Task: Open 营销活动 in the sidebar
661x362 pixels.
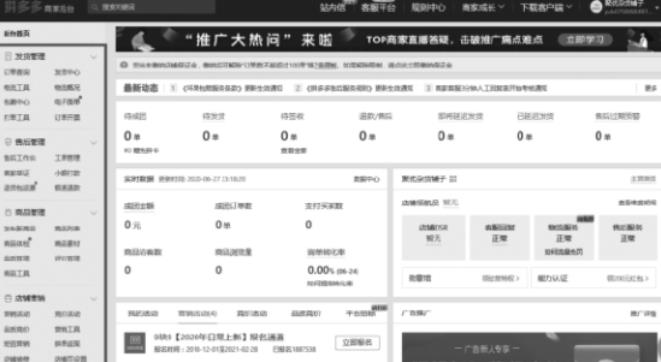Action: (x=17, y=314)
